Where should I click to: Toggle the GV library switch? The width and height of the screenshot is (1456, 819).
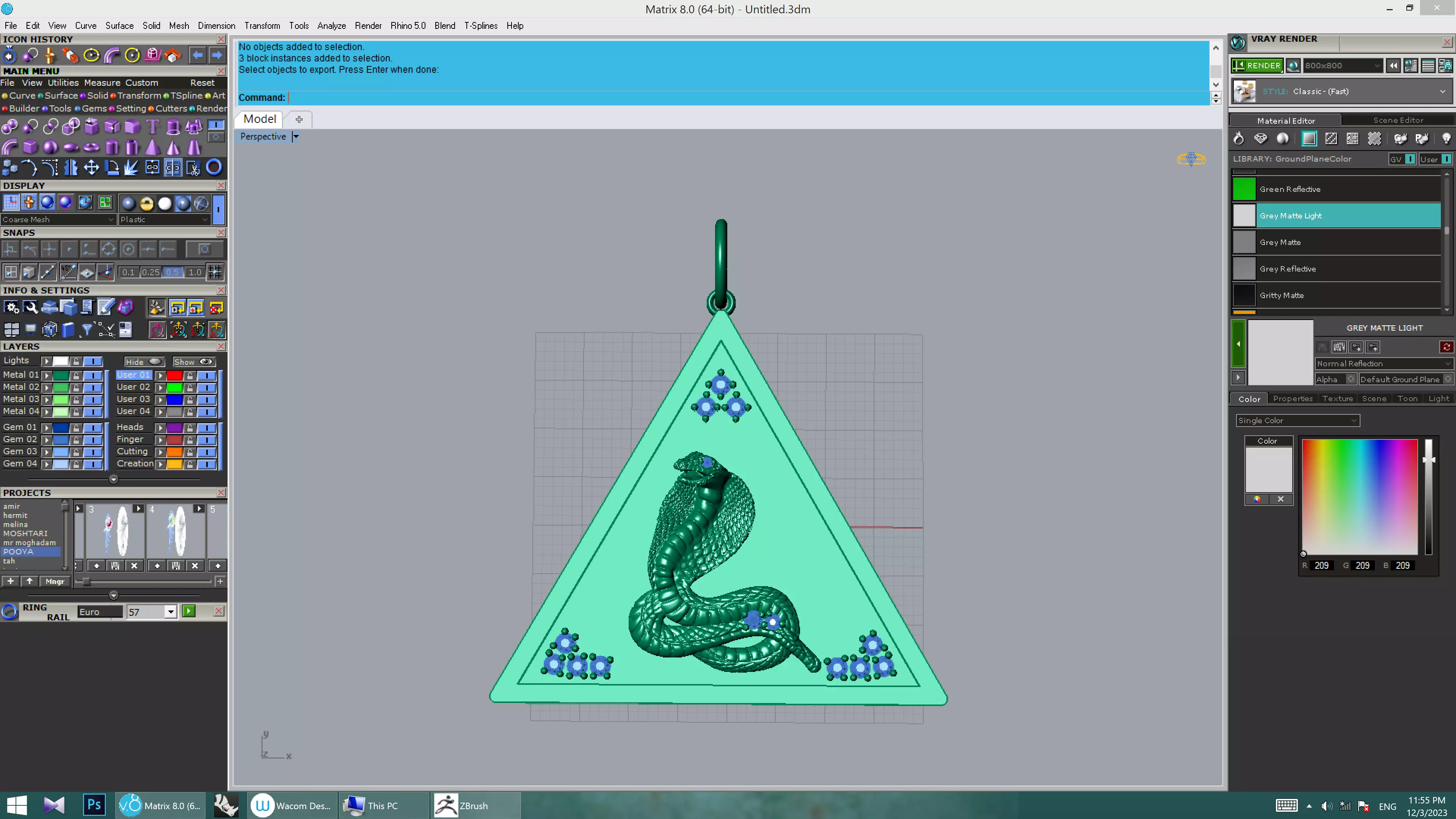coord(1410,159)
